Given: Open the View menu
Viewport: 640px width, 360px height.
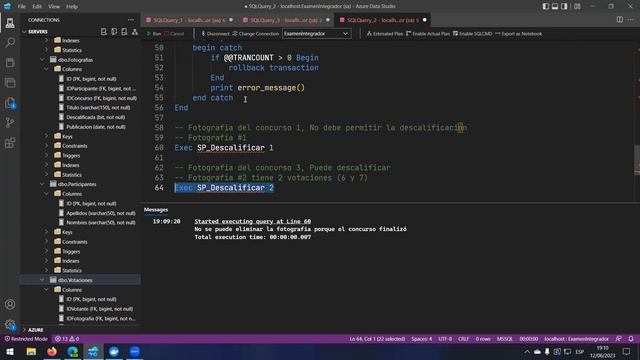Looking at the screenshot, I should pos(54,7).
